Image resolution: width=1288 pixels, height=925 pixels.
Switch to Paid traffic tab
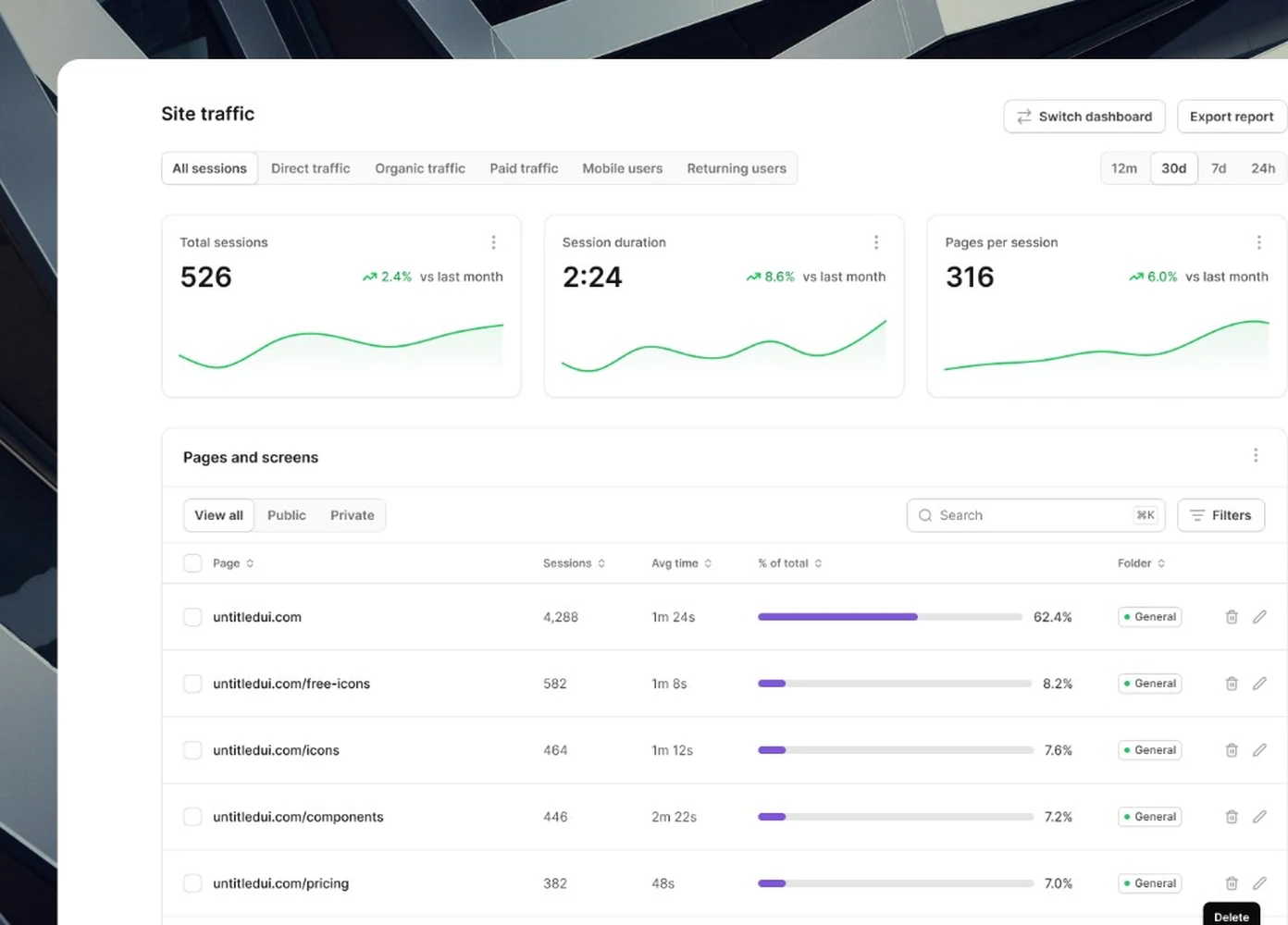(524, 168)
